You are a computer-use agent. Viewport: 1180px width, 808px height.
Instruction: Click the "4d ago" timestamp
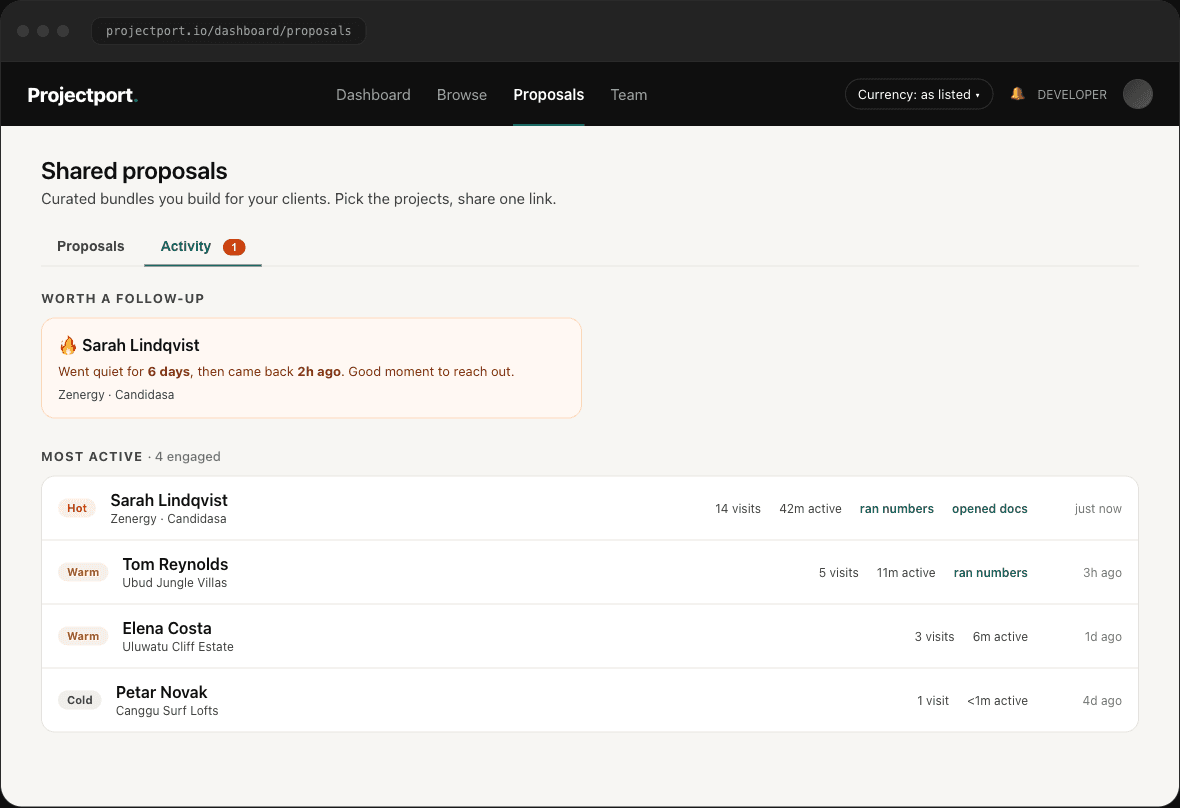pos(1102,700)
